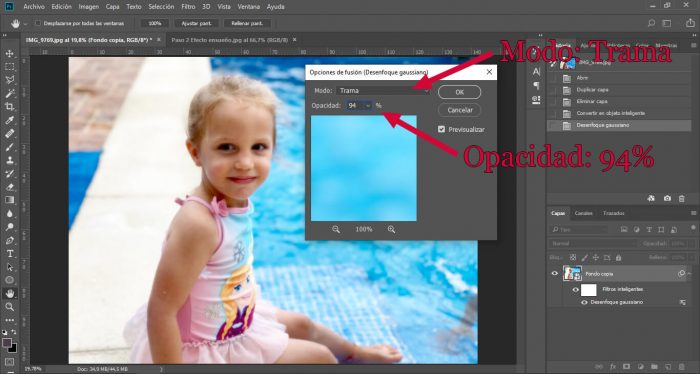700x374 pixels.
Task: Select the Ellipse shape tool
Action: (9, 280)
